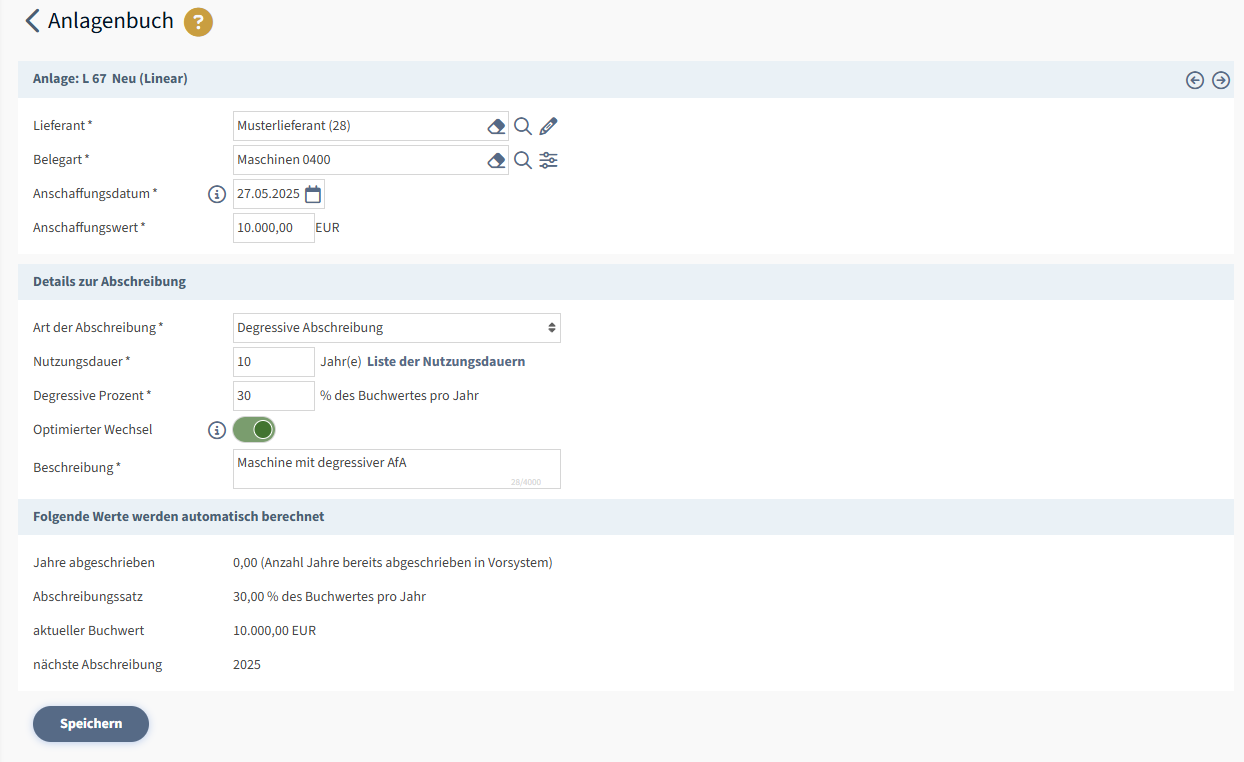Click the Anschaffungswert amount field

(x=273, y=228)
